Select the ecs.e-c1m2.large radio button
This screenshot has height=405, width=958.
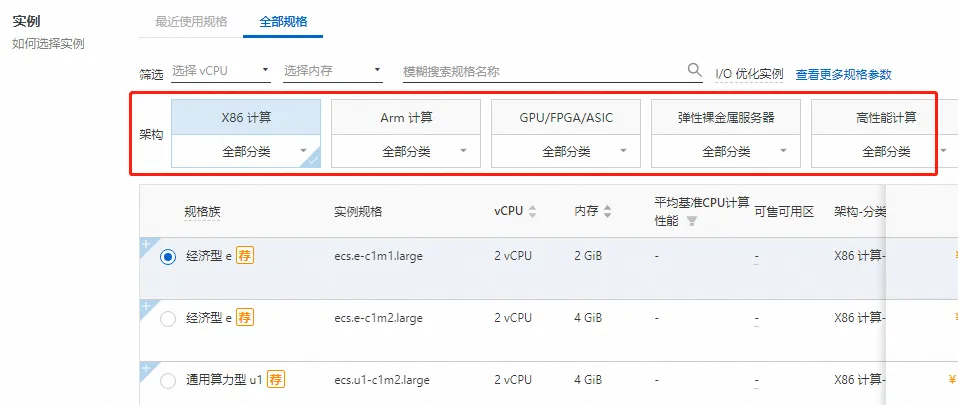168,318
